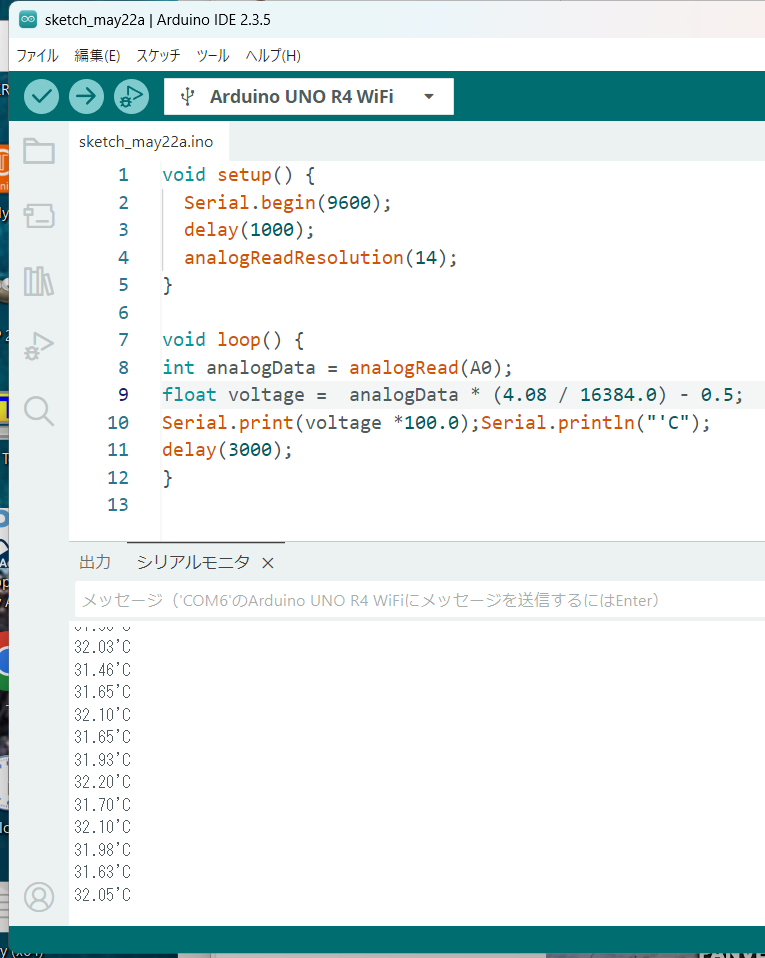
Task: Open the user account profile icon
Action: pyautogui.click(x=39, y=897)
